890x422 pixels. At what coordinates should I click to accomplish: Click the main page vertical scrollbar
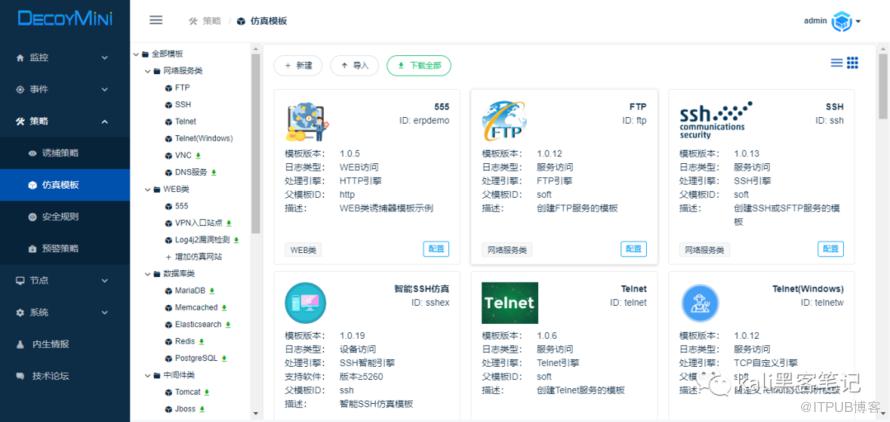click(x=883, y=85)
